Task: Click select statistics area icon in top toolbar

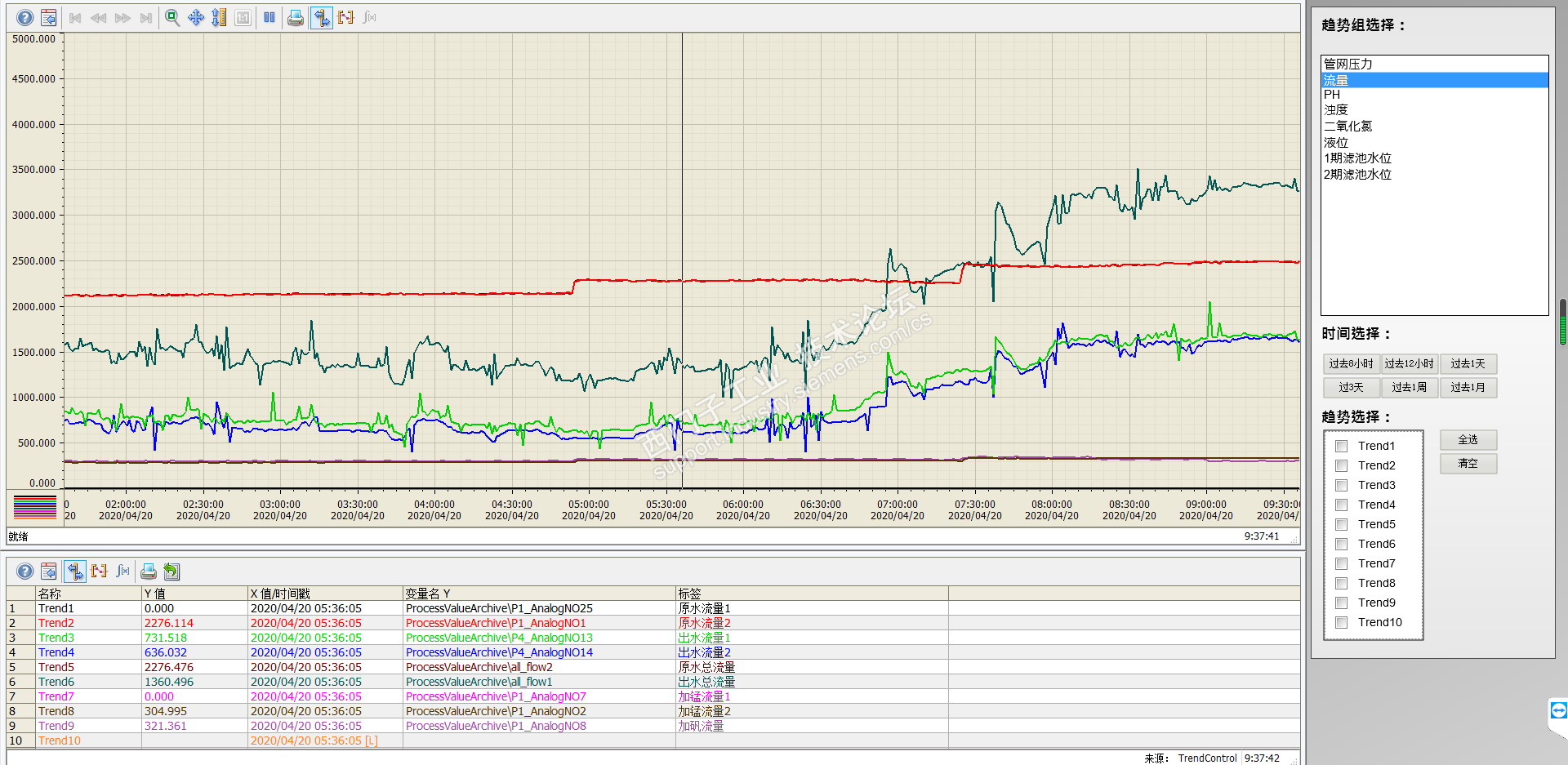Action: pyautogui.click(x=345, y=17)
